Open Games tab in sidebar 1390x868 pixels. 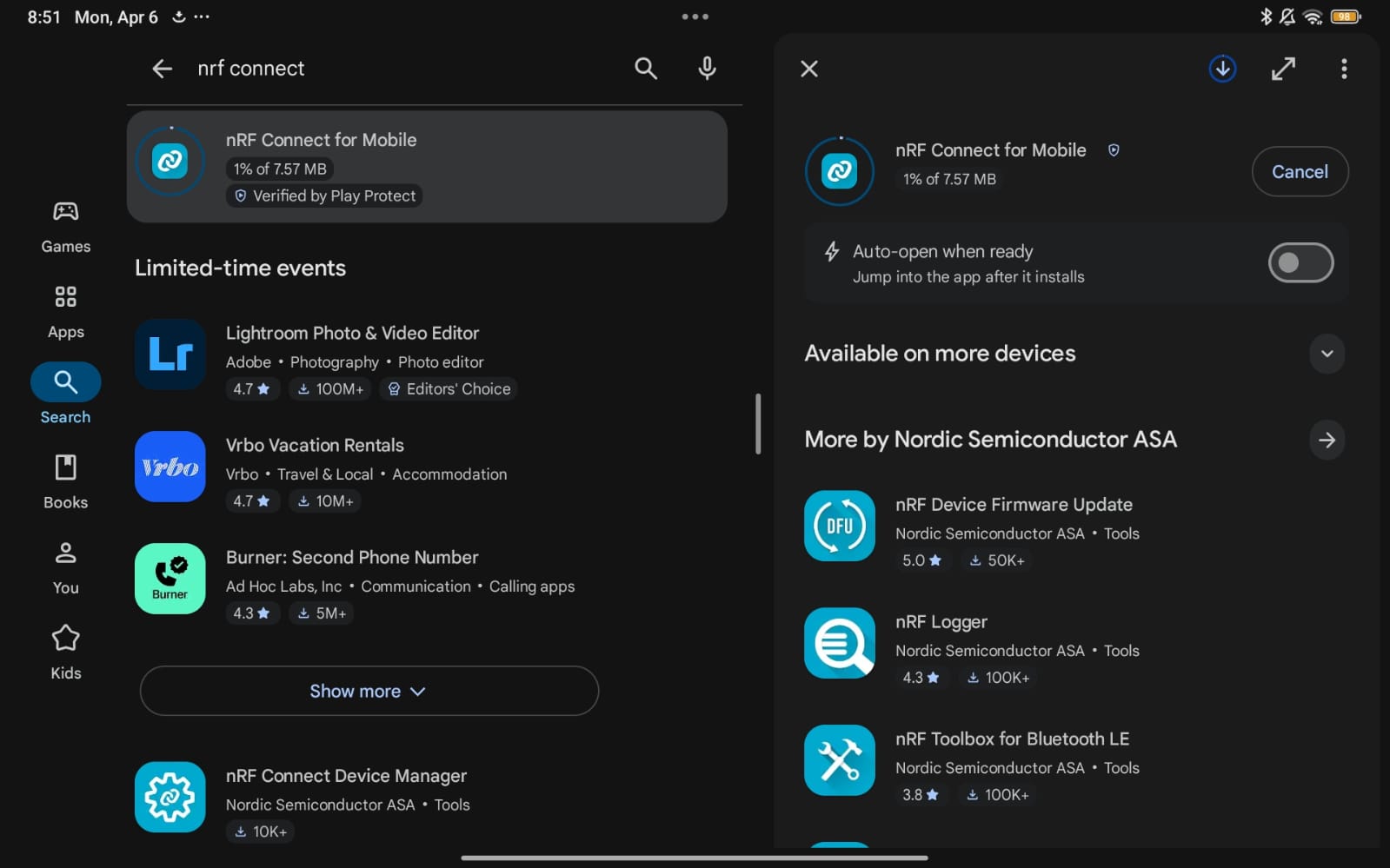tap(66, 228)
